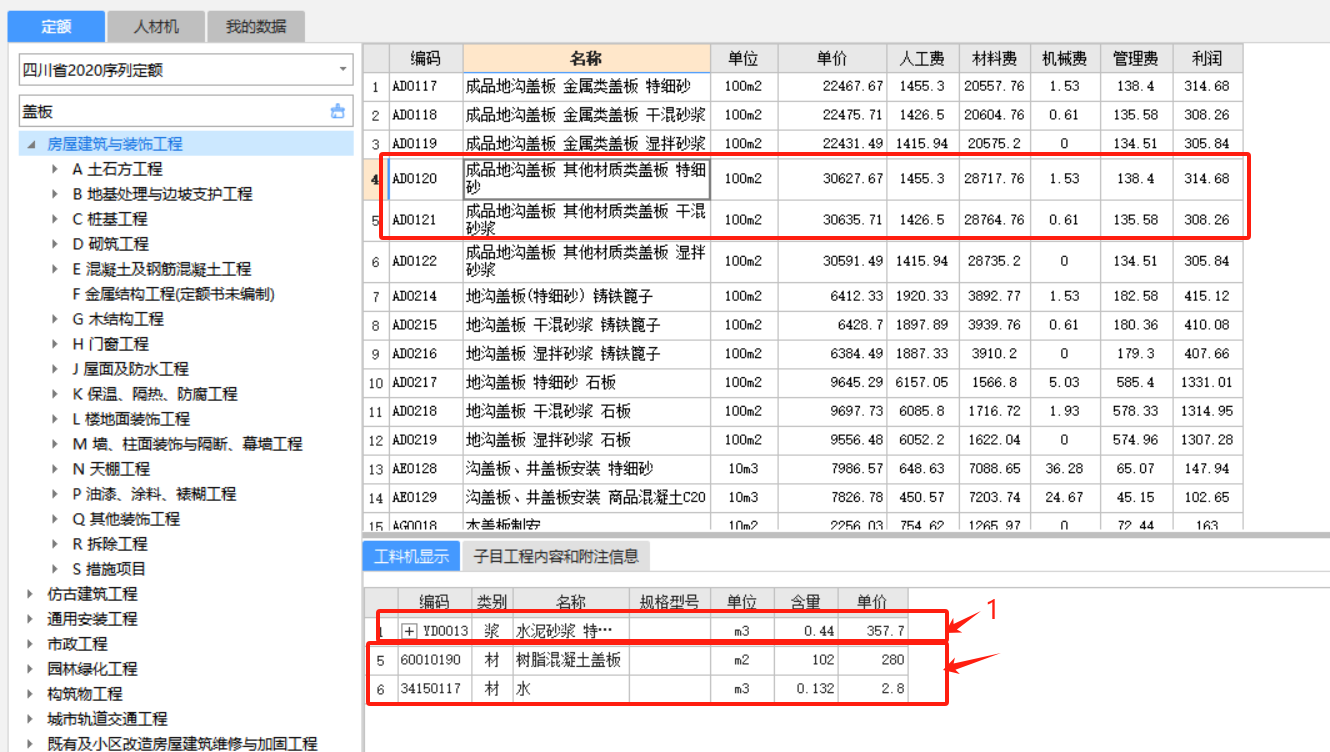The height and width of the screenshot is (752, 1330).
Task: Click the 利润 column header
Action: (1207, 58)
